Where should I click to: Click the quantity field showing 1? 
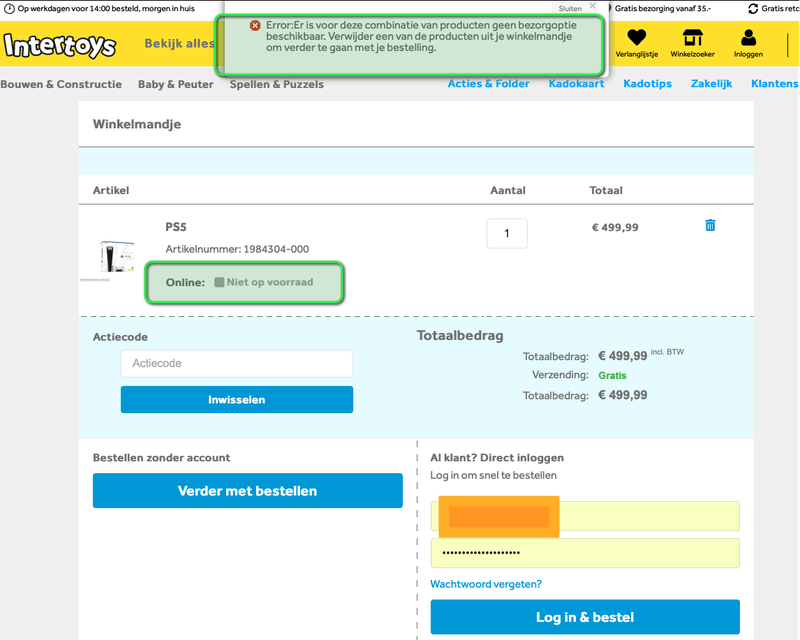pyautogui.click(x=507, y=233)
